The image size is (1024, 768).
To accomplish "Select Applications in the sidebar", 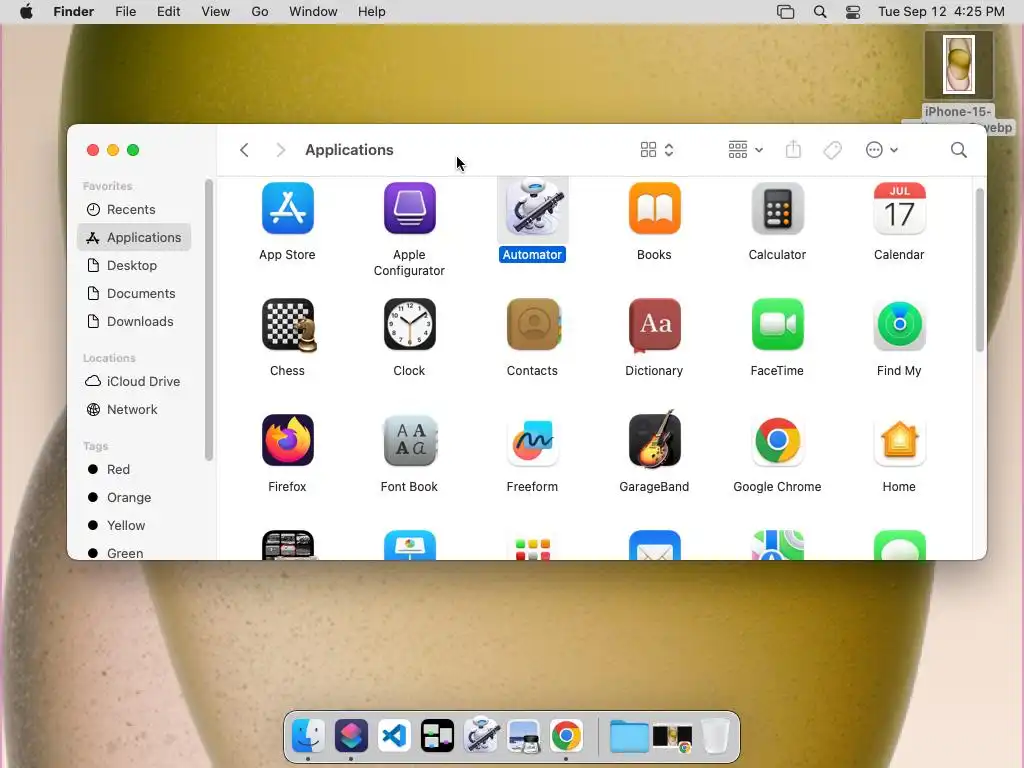I will pos(134,238).
